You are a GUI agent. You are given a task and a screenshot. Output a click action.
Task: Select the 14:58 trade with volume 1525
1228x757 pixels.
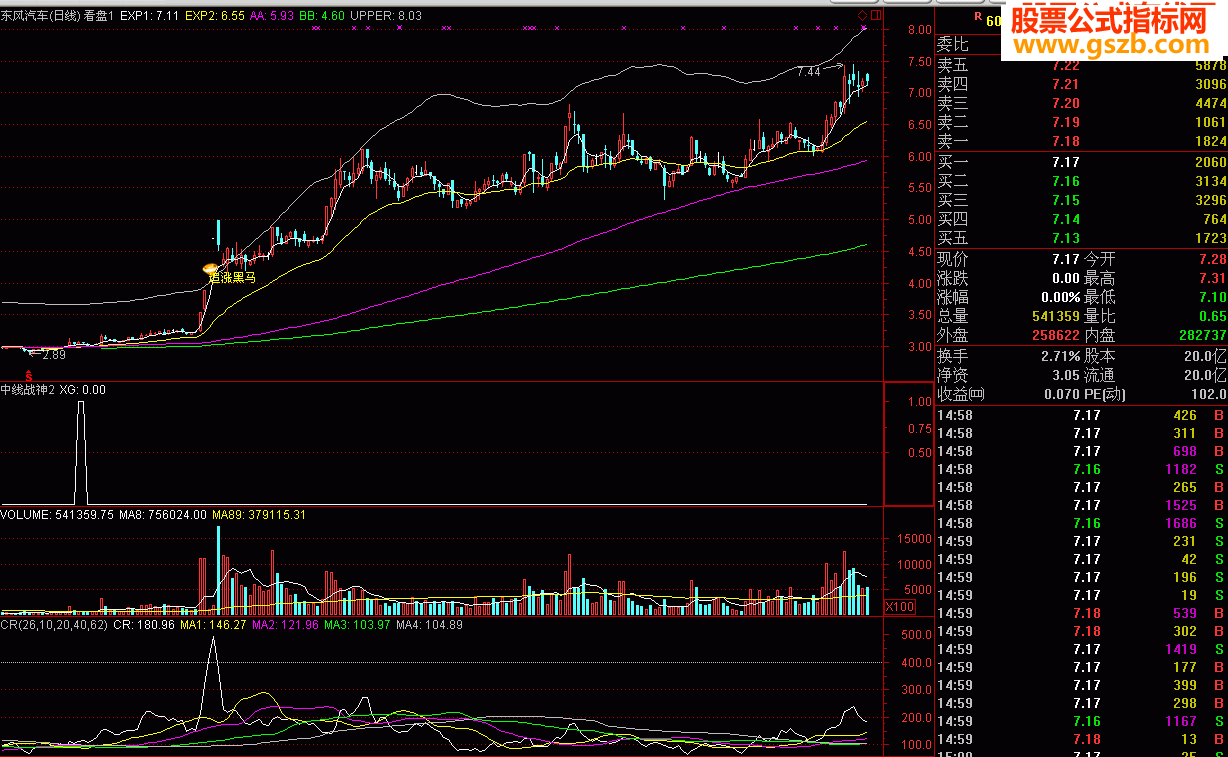pyautogui.click(x=1081, y=505)
